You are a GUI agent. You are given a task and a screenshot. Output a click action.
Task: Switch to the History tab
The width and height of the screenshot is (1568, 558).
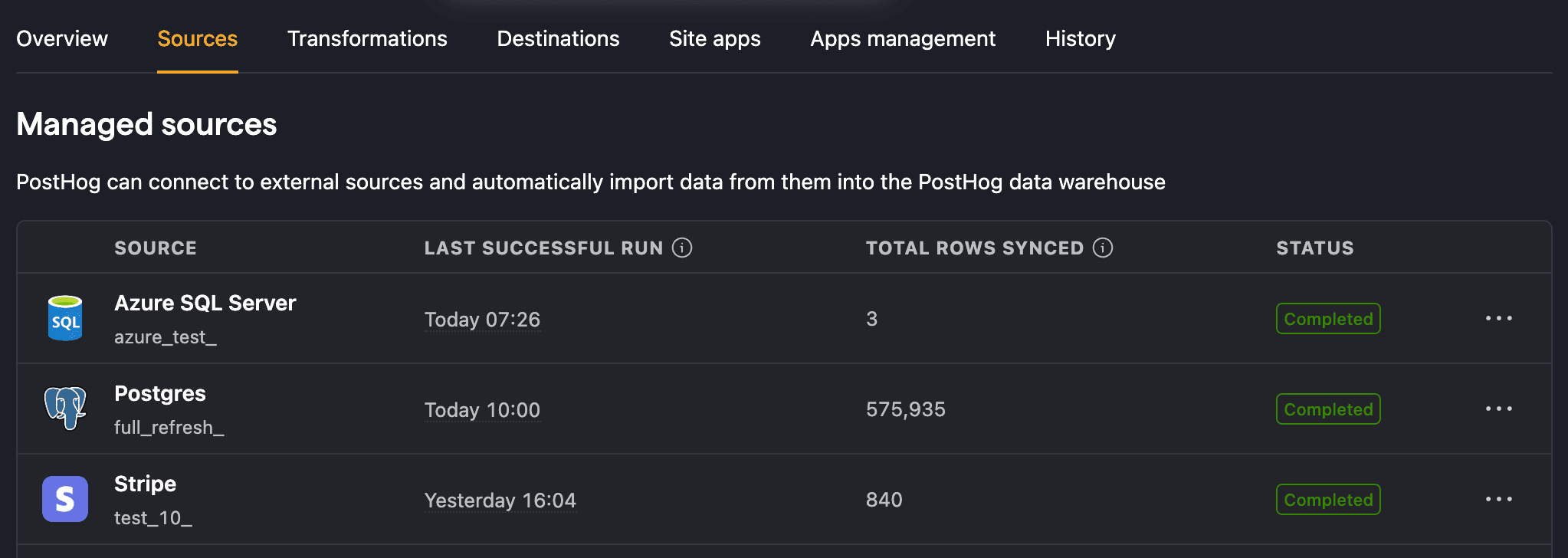pos(1081,38)
